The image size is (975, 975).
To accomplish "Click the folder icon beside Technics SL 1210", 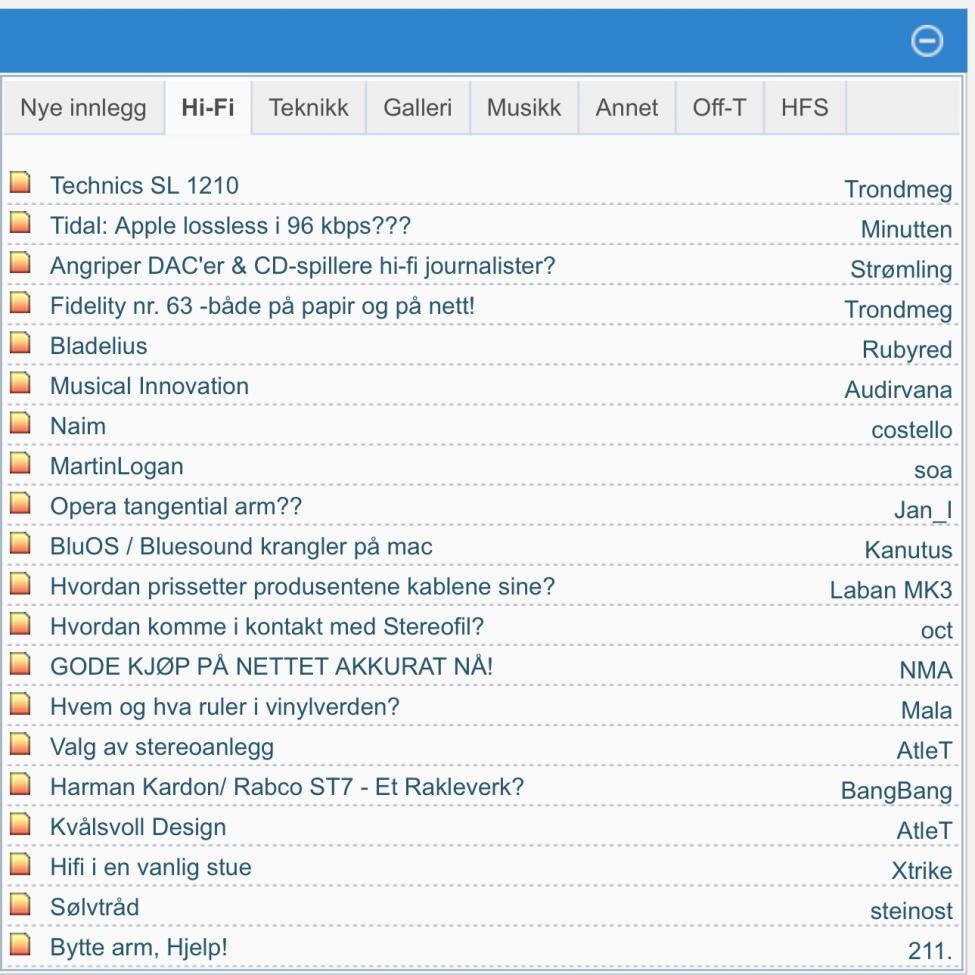I will [x=20, y=182].
